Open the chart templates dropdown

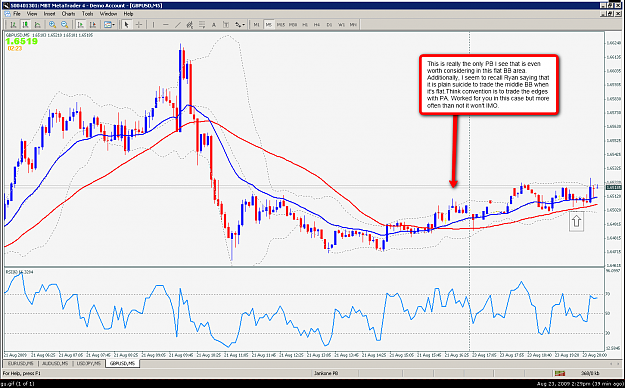tap(109, 25)
